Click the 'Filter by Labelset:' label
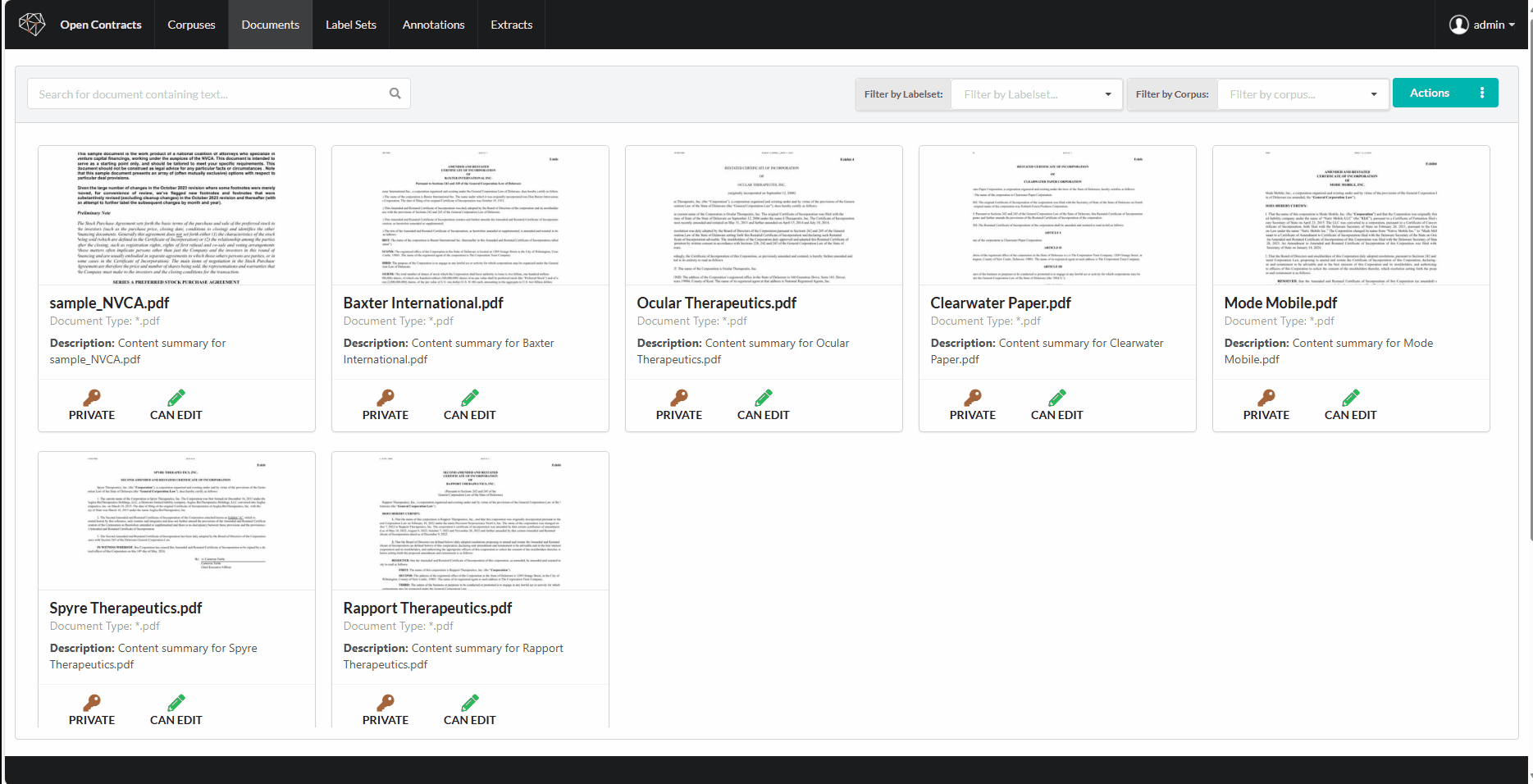 point(903,94)
